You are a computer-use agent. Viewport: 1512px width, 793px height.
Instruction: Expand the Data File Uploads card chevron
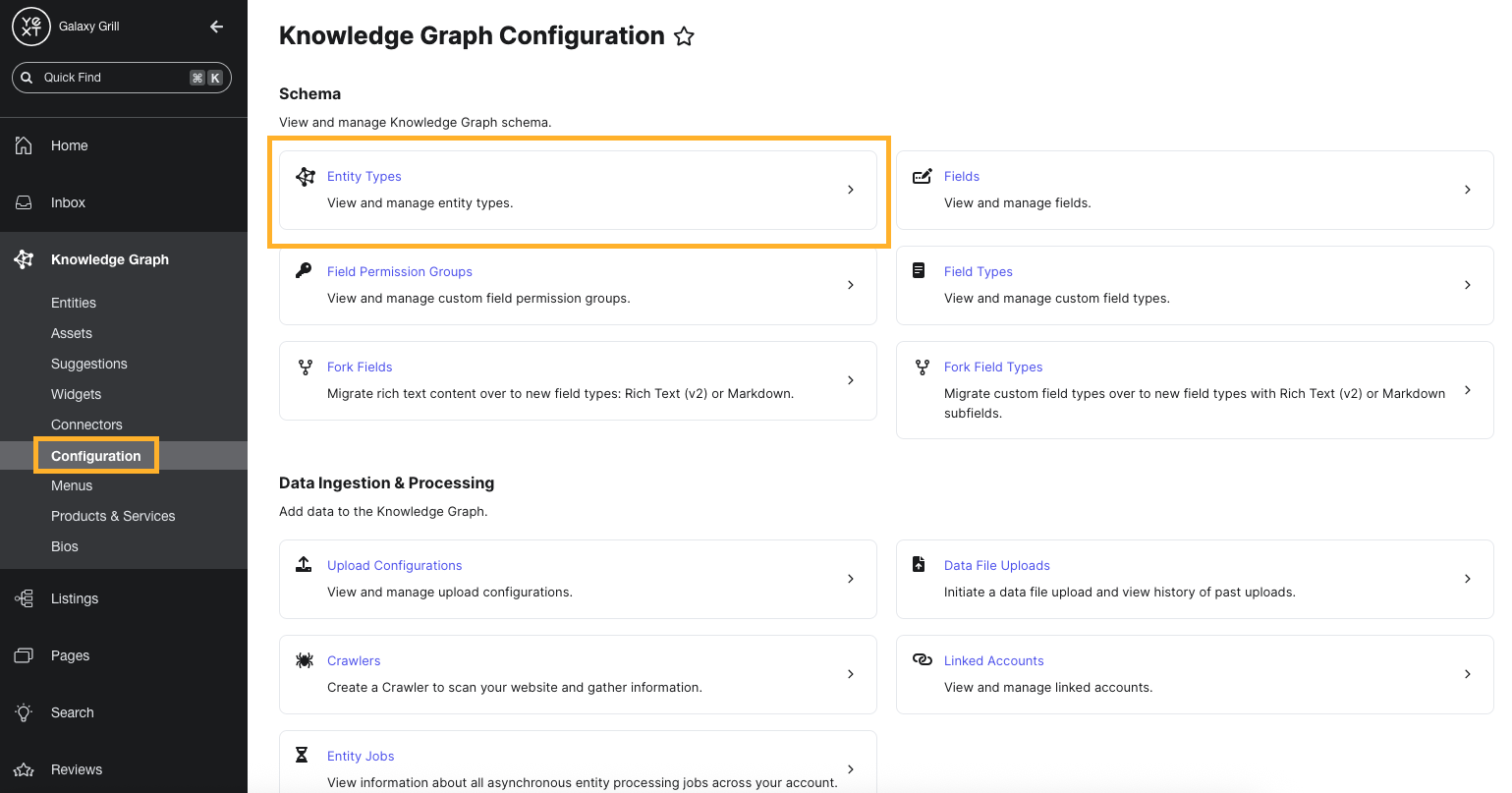point(1467,579)
